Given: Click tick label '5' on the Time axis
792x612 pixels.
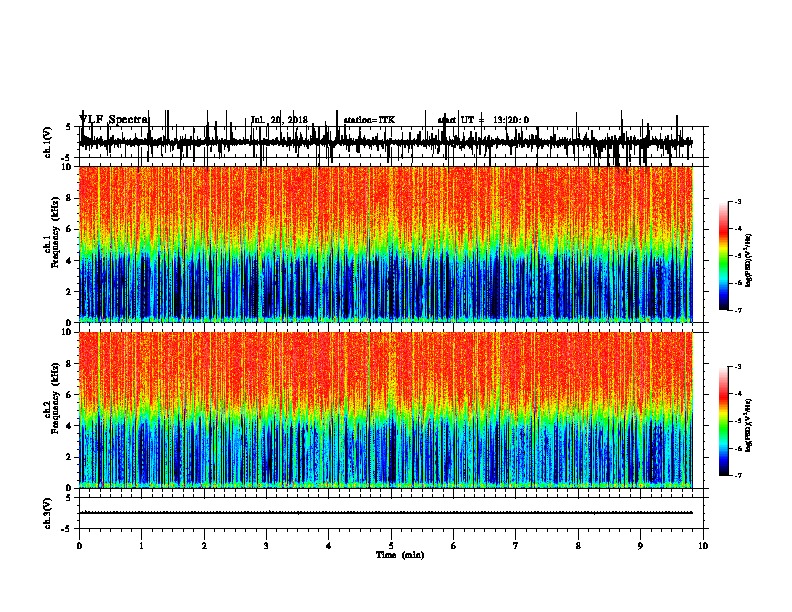Looking at the screenshot, I should (x=391, y=545).
